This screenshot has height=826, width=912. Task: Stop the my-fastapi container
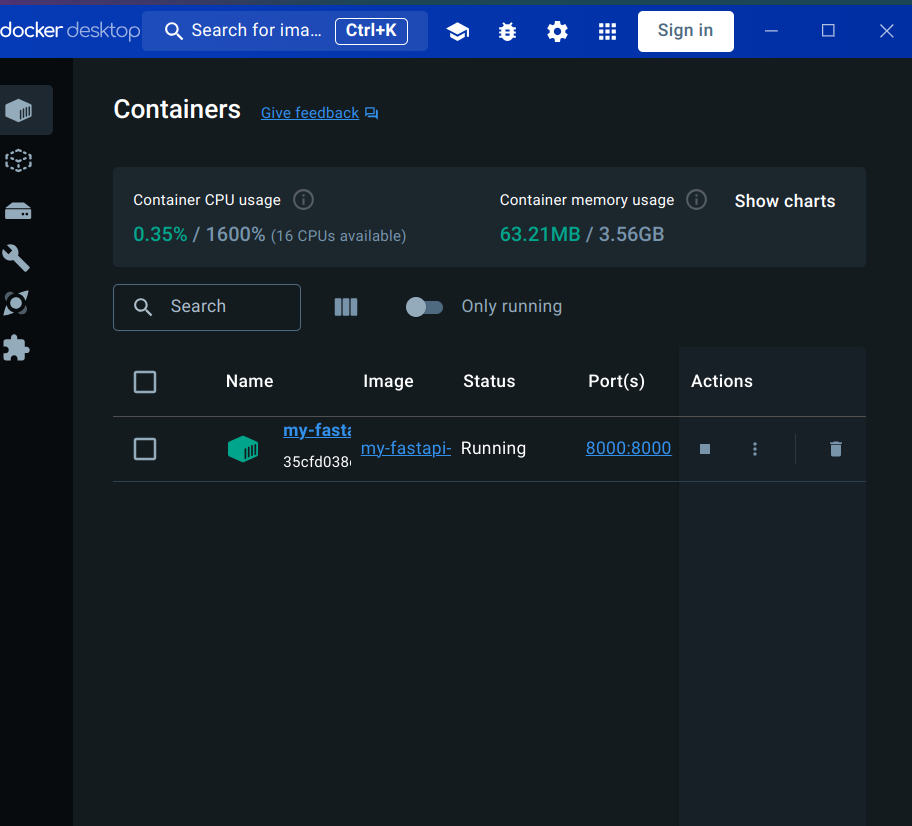(704, 449)
